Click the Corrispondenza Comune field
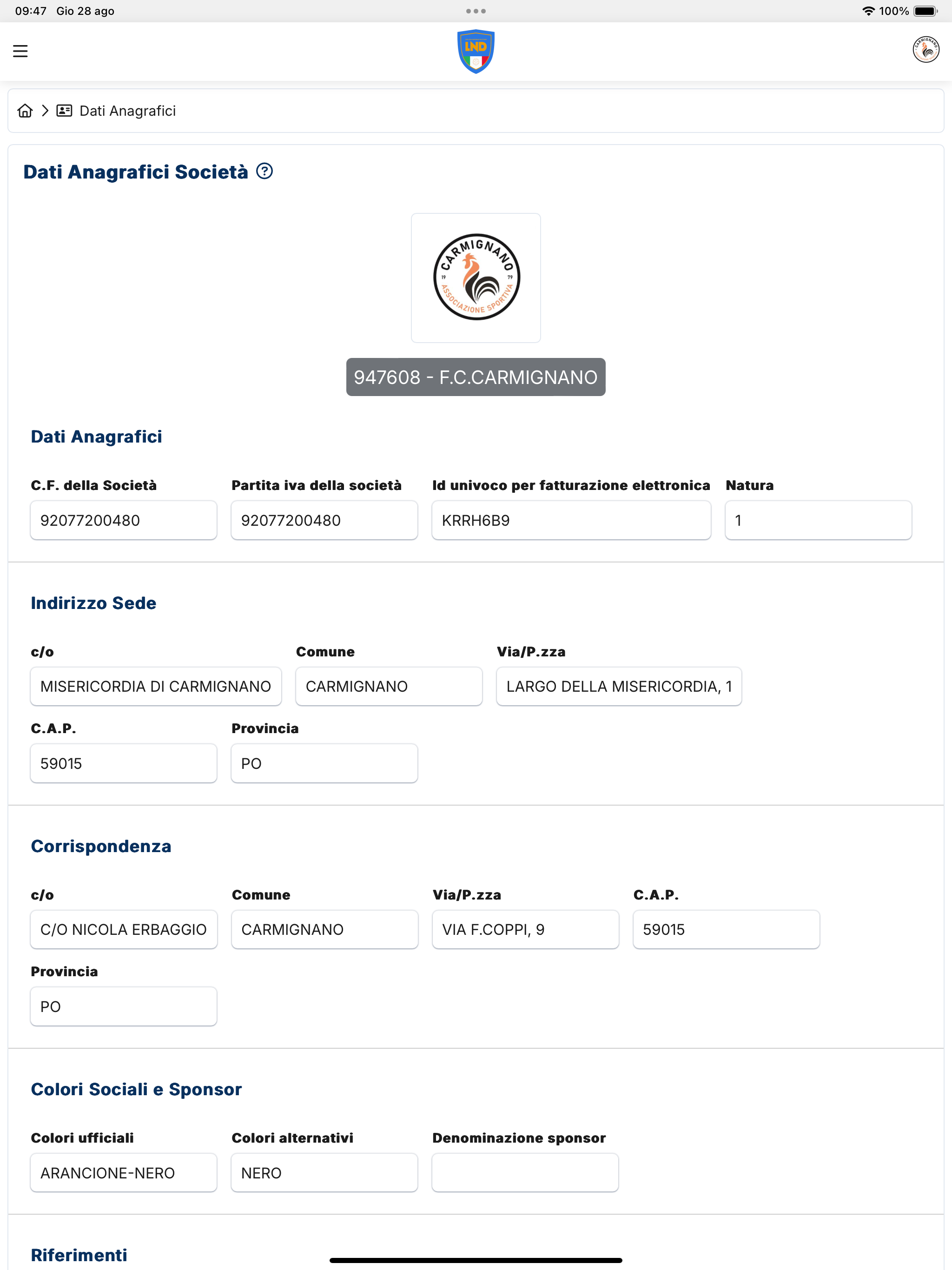Screen dimensions: 952x1270 [324, 930]
